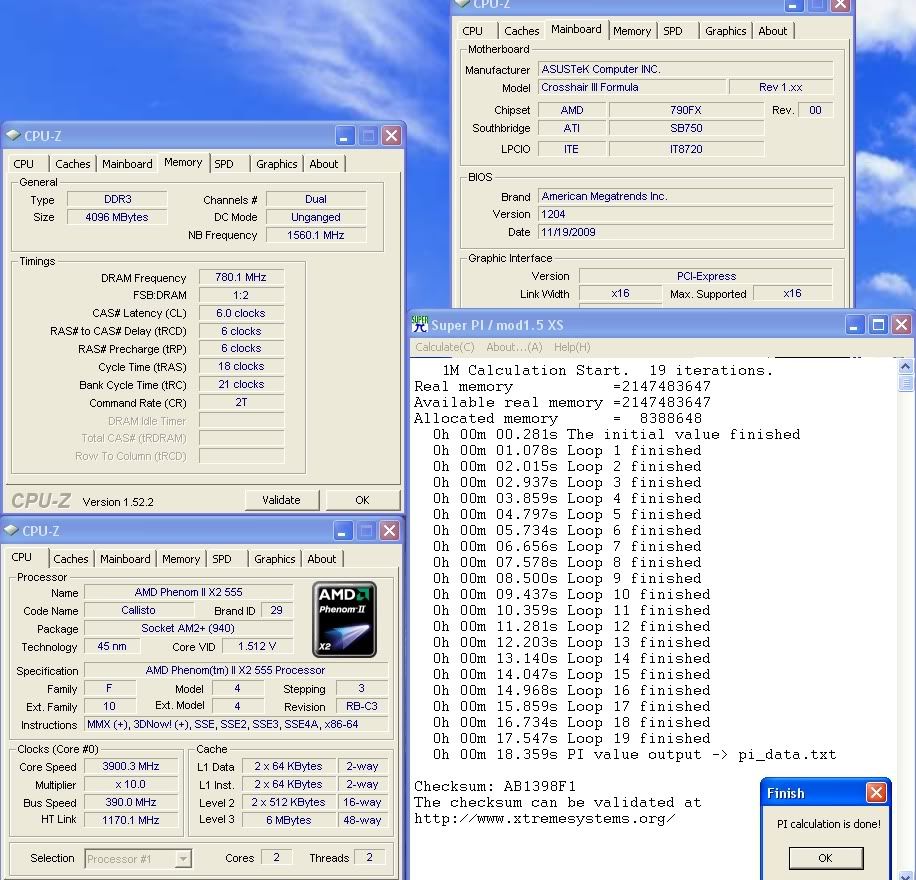
Task: Minimize the Super PI window
Action: (854, 325)
